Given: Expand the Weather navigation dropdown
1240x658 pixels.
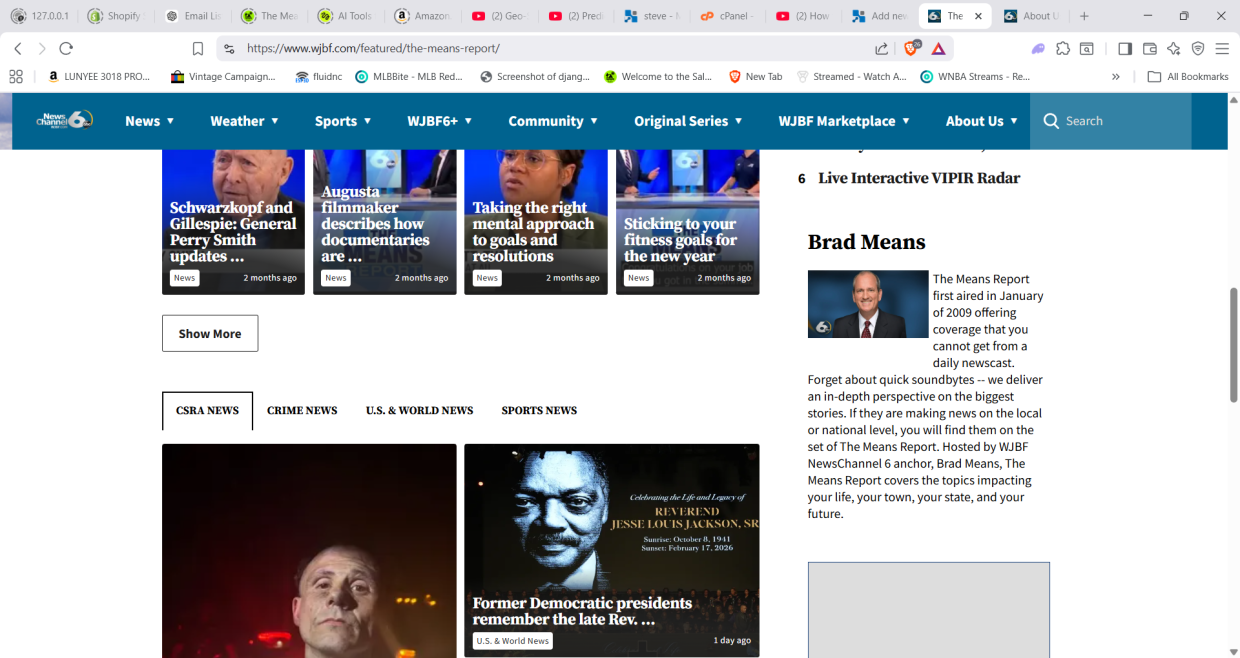Looking at the screenshot, I should tap(244, 121).
